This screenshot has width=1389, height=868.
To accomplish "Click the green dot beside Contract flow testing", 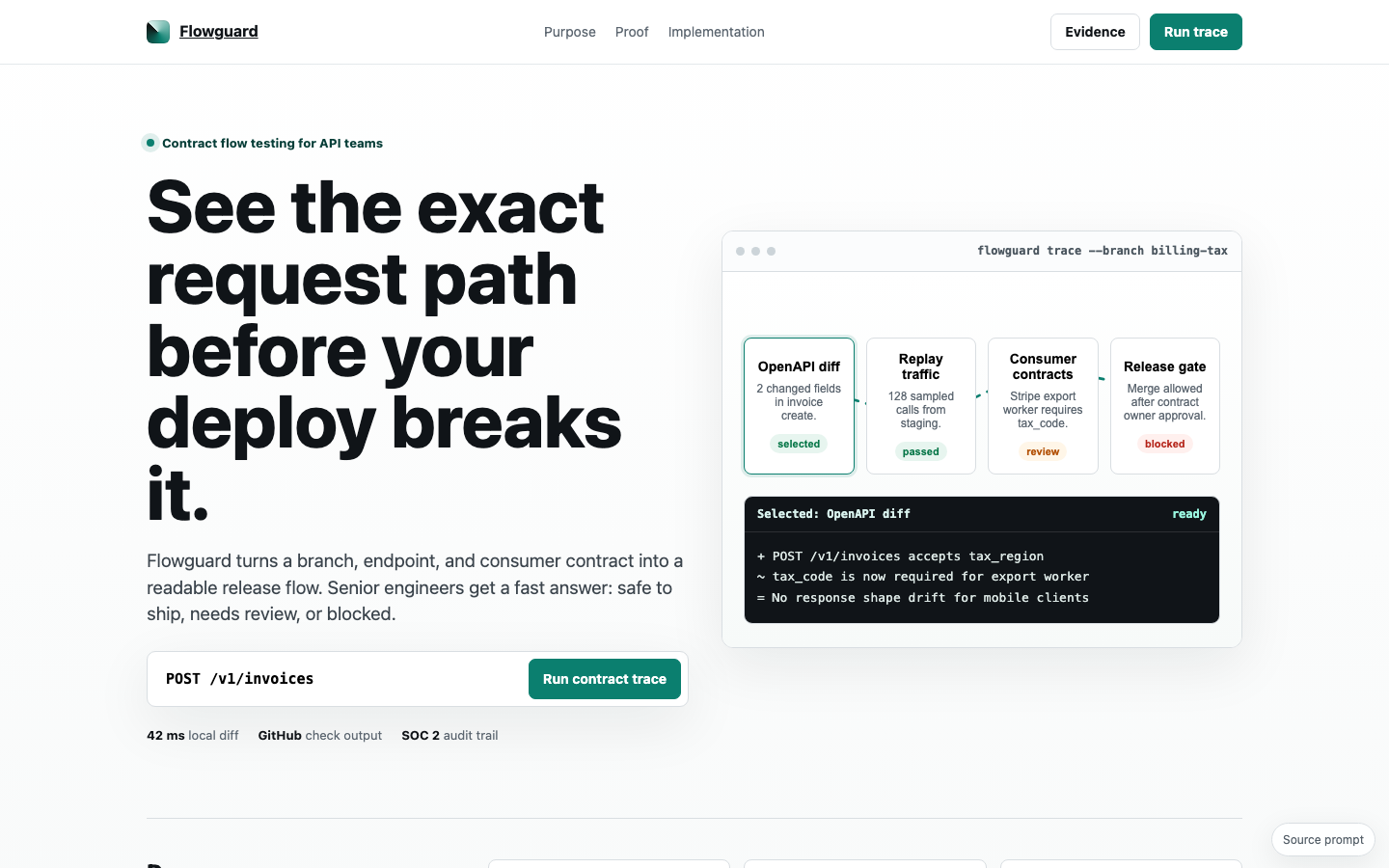I will (x=150, y=143).
